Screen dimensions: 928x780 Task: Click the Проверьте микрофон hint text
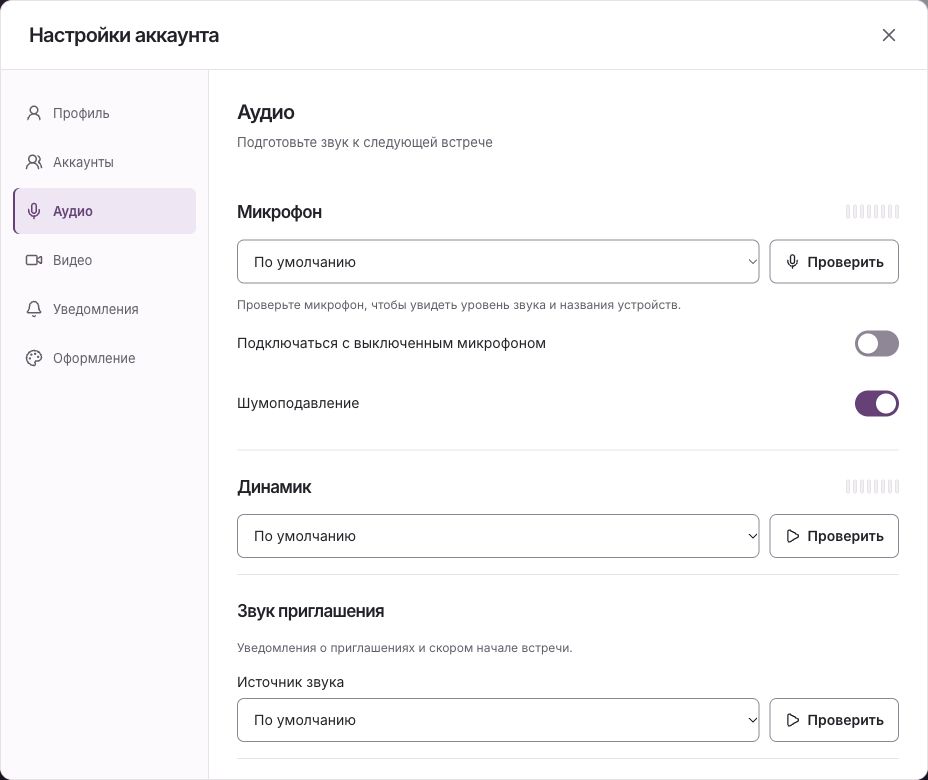point(459,305)
